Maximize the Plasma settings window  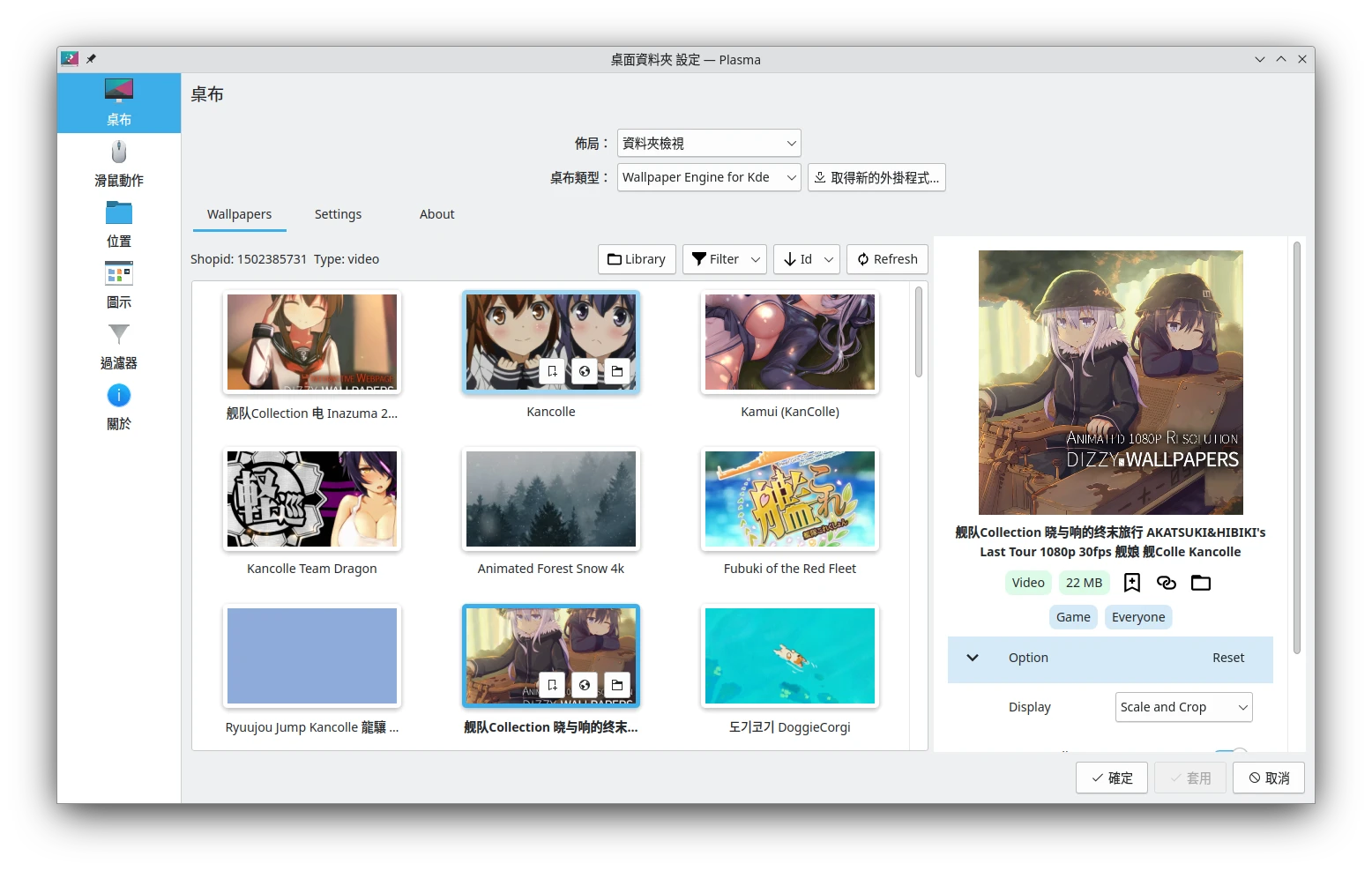pos(1281,59)
